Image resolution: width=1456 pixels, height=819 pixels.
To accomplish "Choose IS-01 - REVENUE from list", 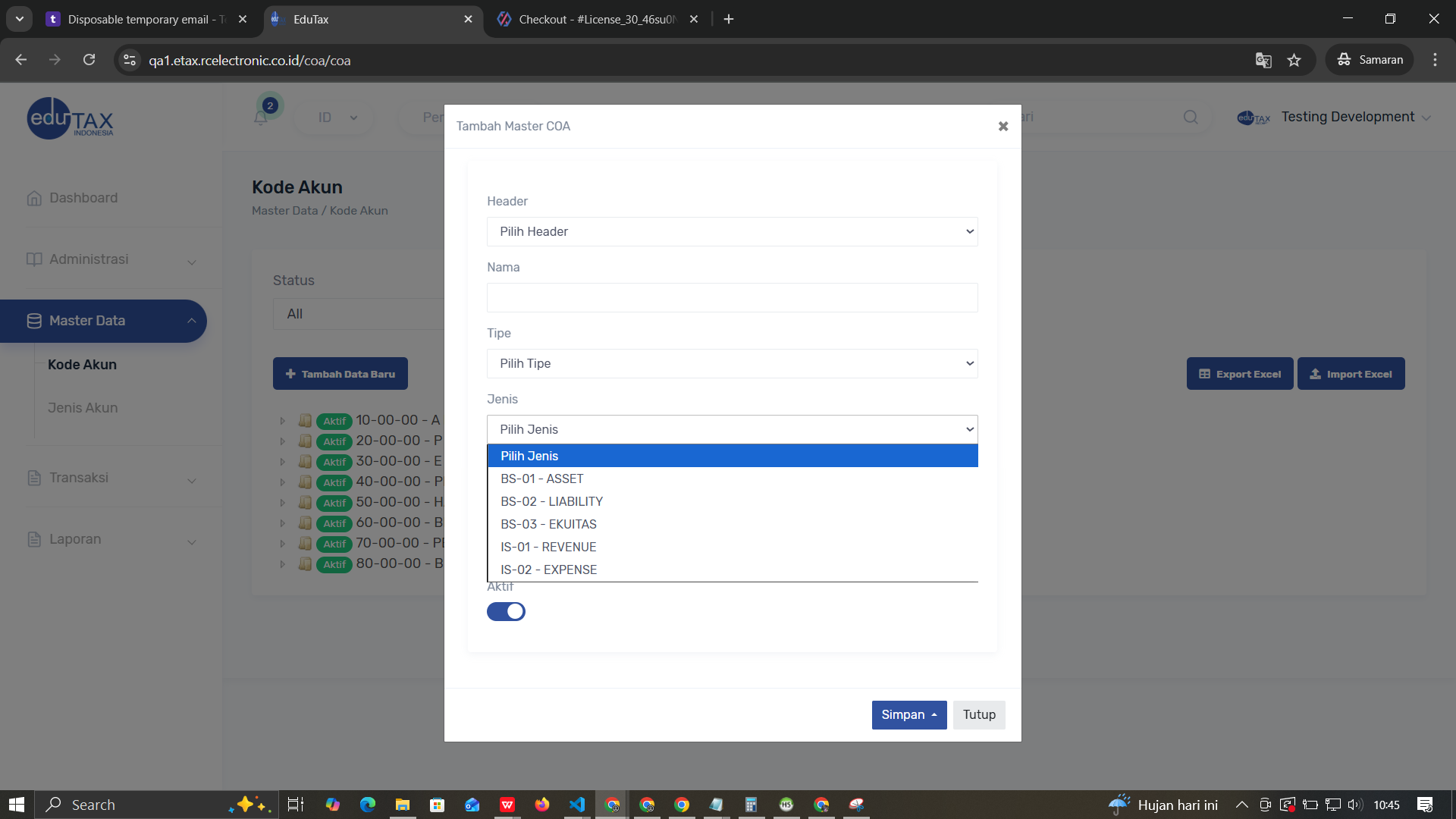I will tap(548, 547).
